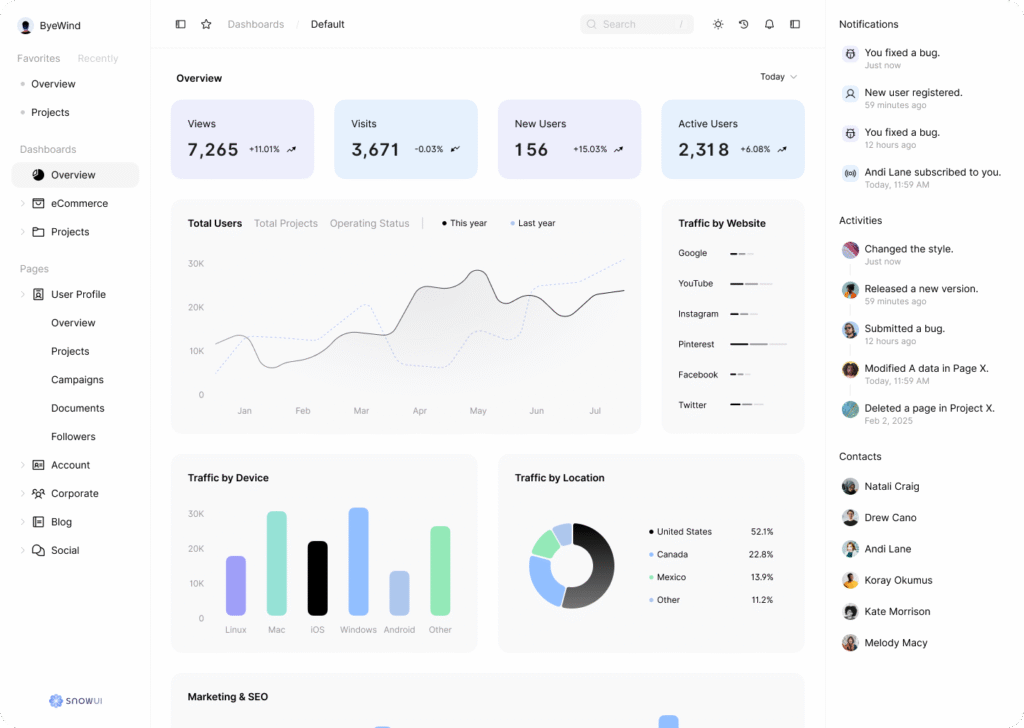This screenshot has width=1024, height=728.
Task: Click the favorite star icon
Action: [206, 24]
